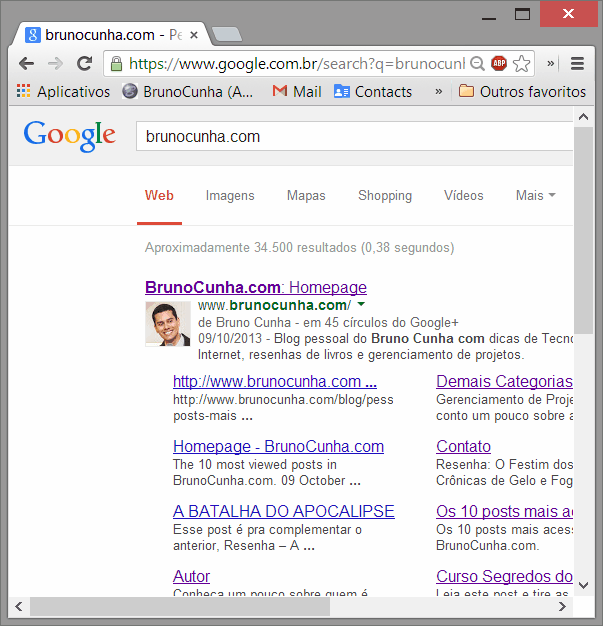Open the Curso Segredos do sitelink
The image size is (603, 626).
tap(504, 576)
